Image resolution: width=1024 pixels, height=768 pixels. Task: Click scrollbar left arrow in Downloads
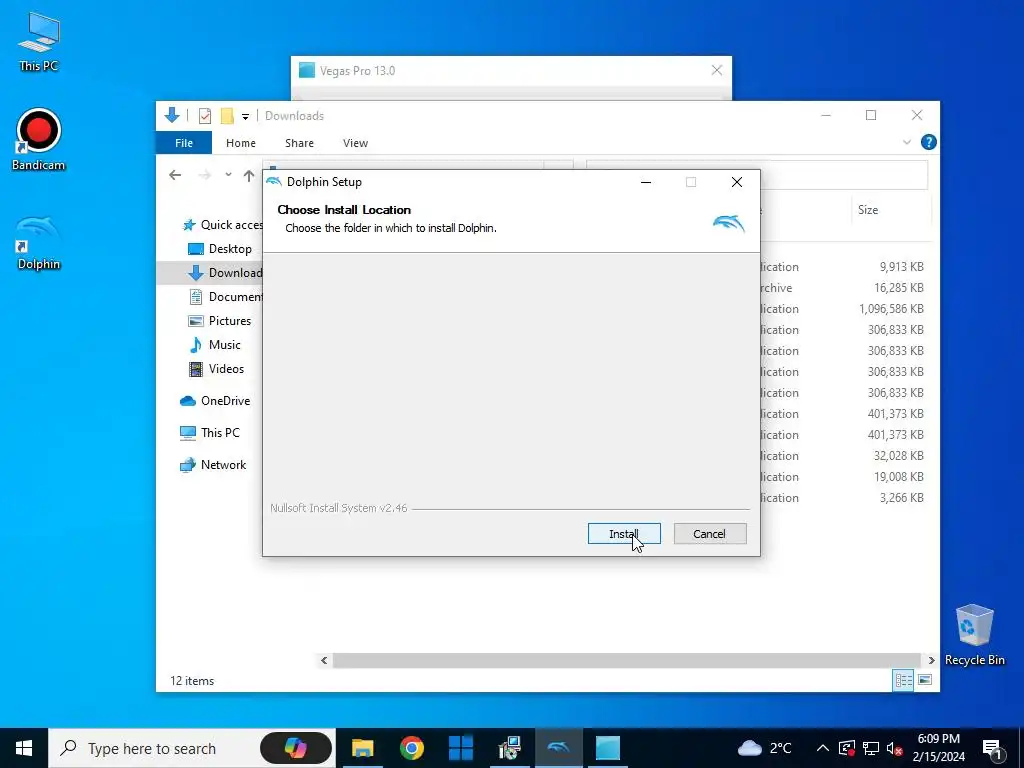324,660
